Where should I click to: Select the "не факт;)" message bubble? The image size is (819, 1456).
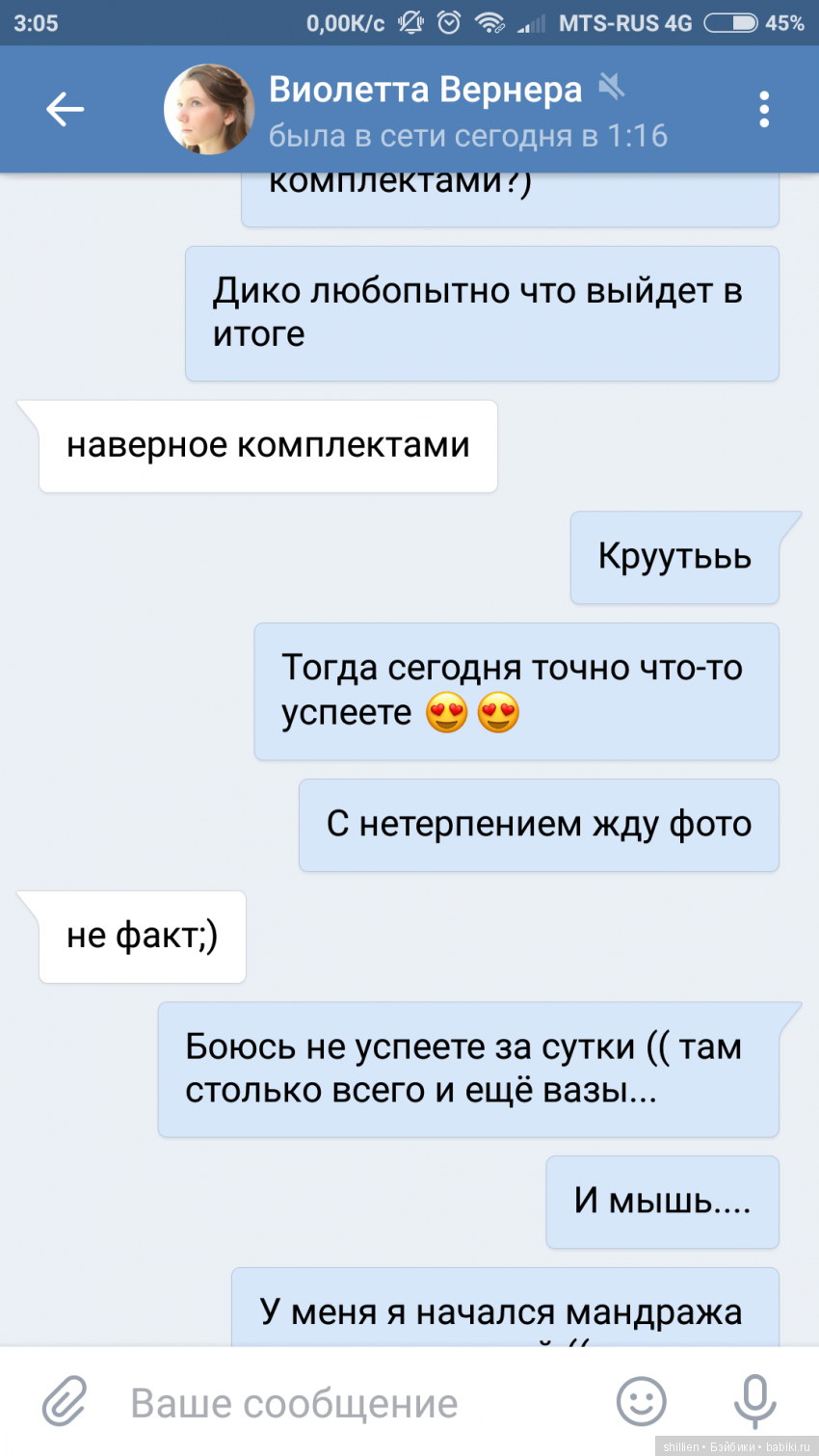coord(143,937)
